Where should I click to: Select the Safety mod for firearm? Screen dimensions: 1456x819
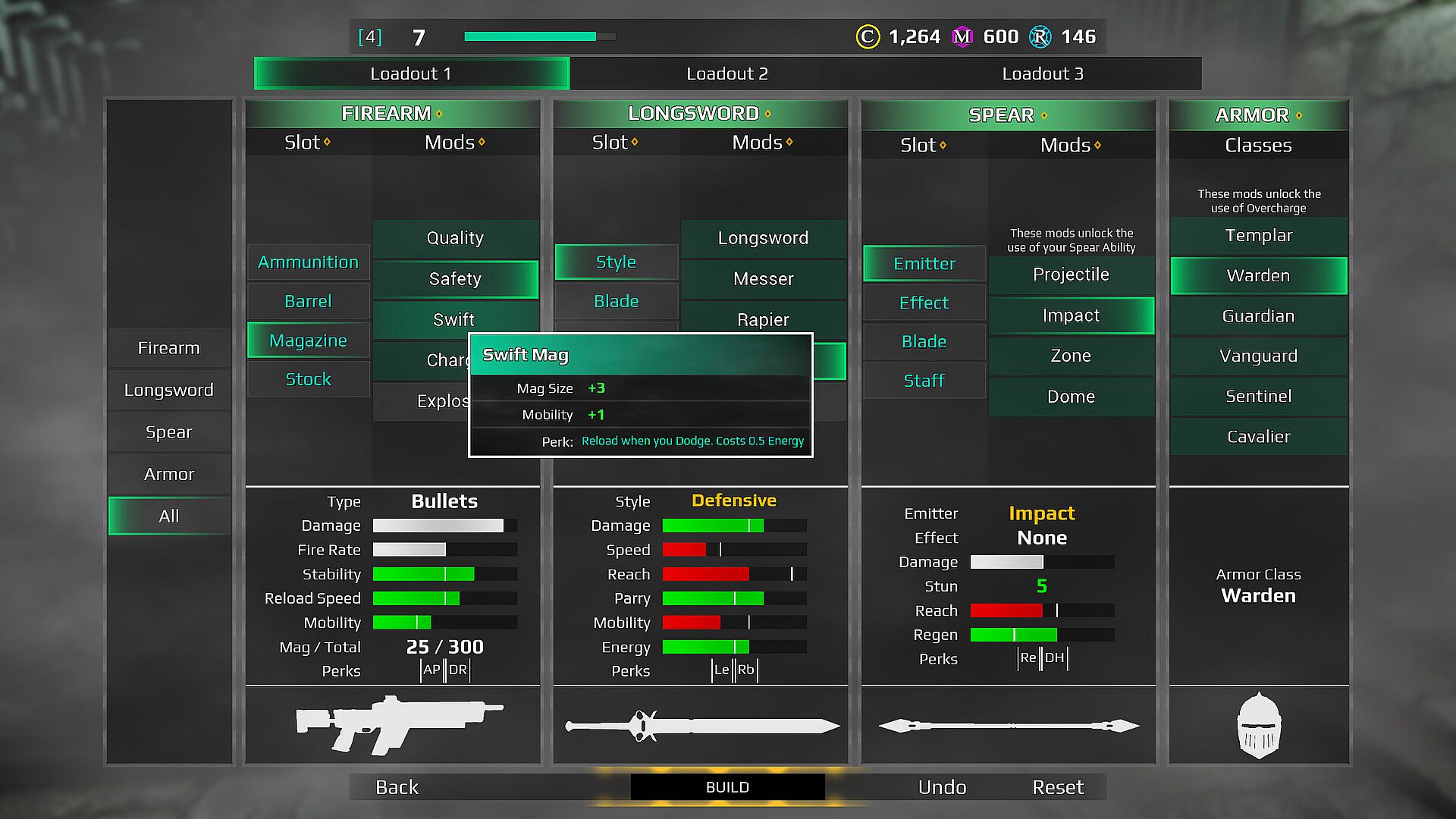pyautogui.click(x=455, y=279)
